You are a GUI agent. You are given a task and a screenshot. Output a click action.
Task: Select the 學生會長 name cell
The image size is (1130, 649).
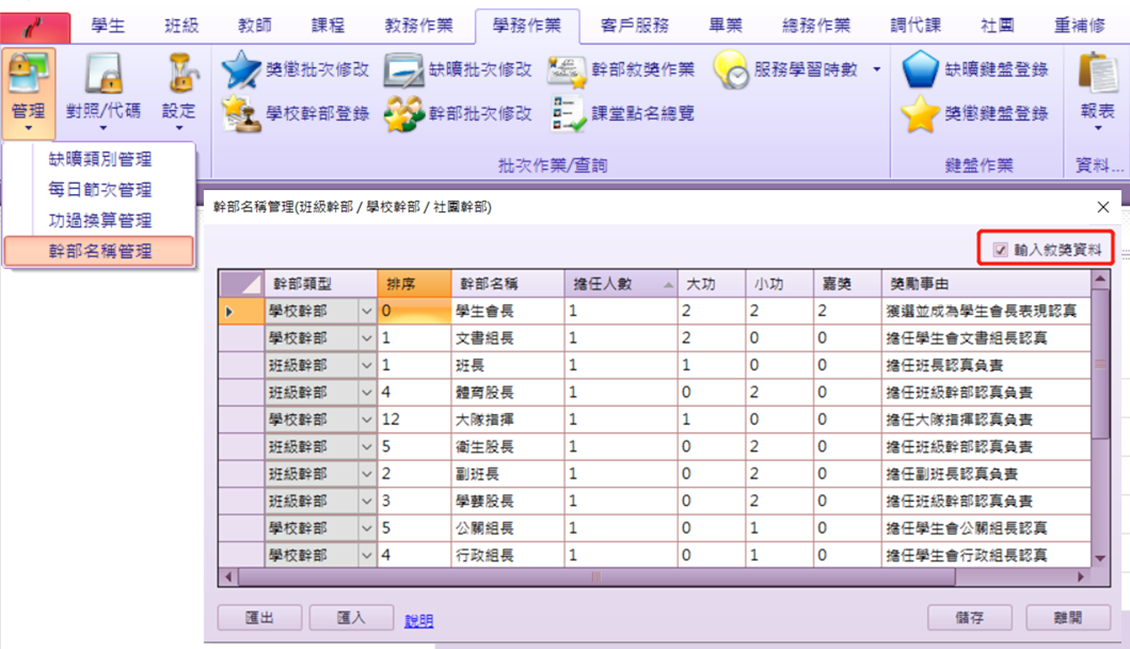click(508, 311)
